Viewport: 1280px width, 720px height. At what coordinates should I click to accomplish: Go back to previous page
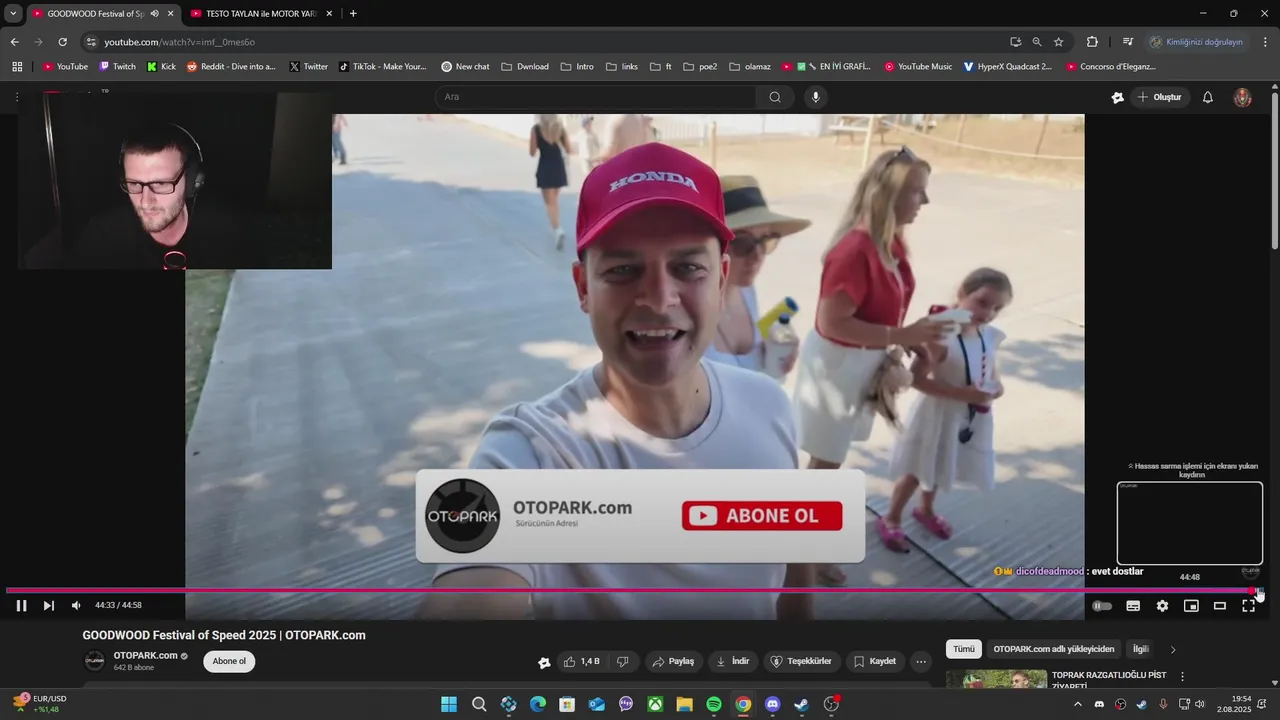pos(14,42)
